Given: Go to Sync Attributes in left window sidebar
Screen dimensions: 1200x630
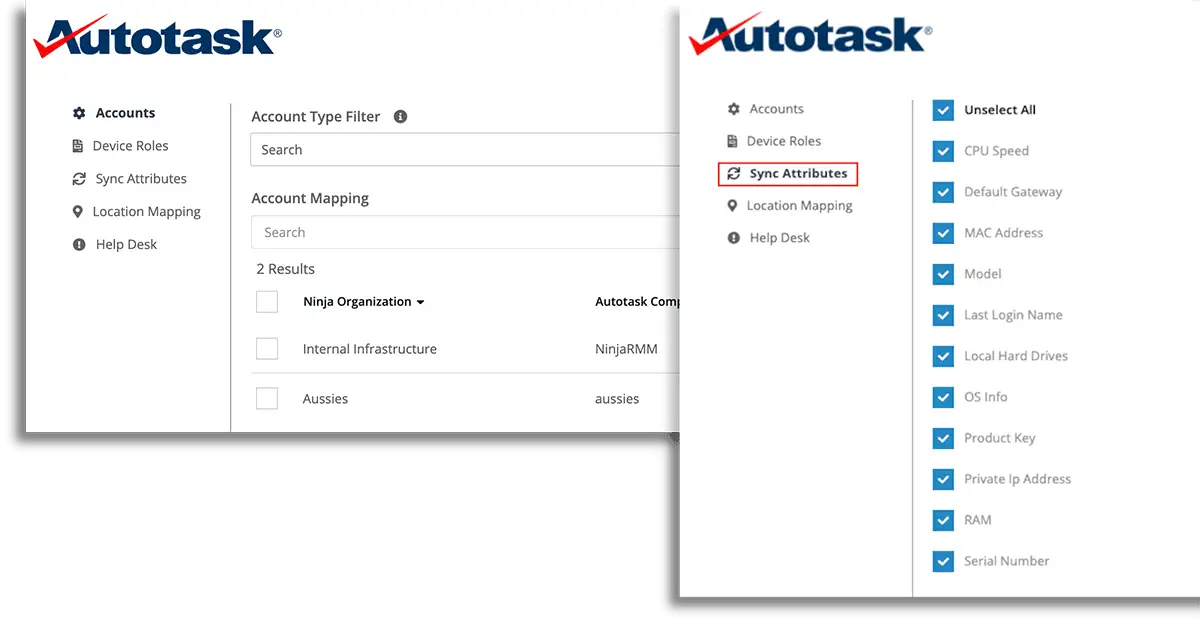Looking at the screenshot, I should (x=141, y=179).
